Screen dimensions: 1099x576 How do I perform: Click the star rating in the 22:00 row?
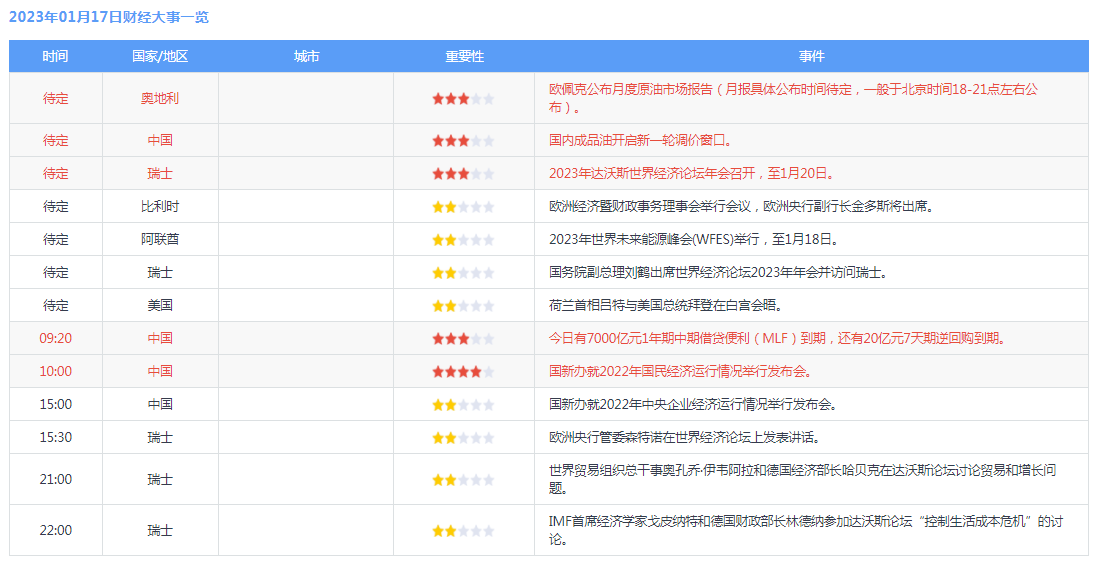(463, 530)
